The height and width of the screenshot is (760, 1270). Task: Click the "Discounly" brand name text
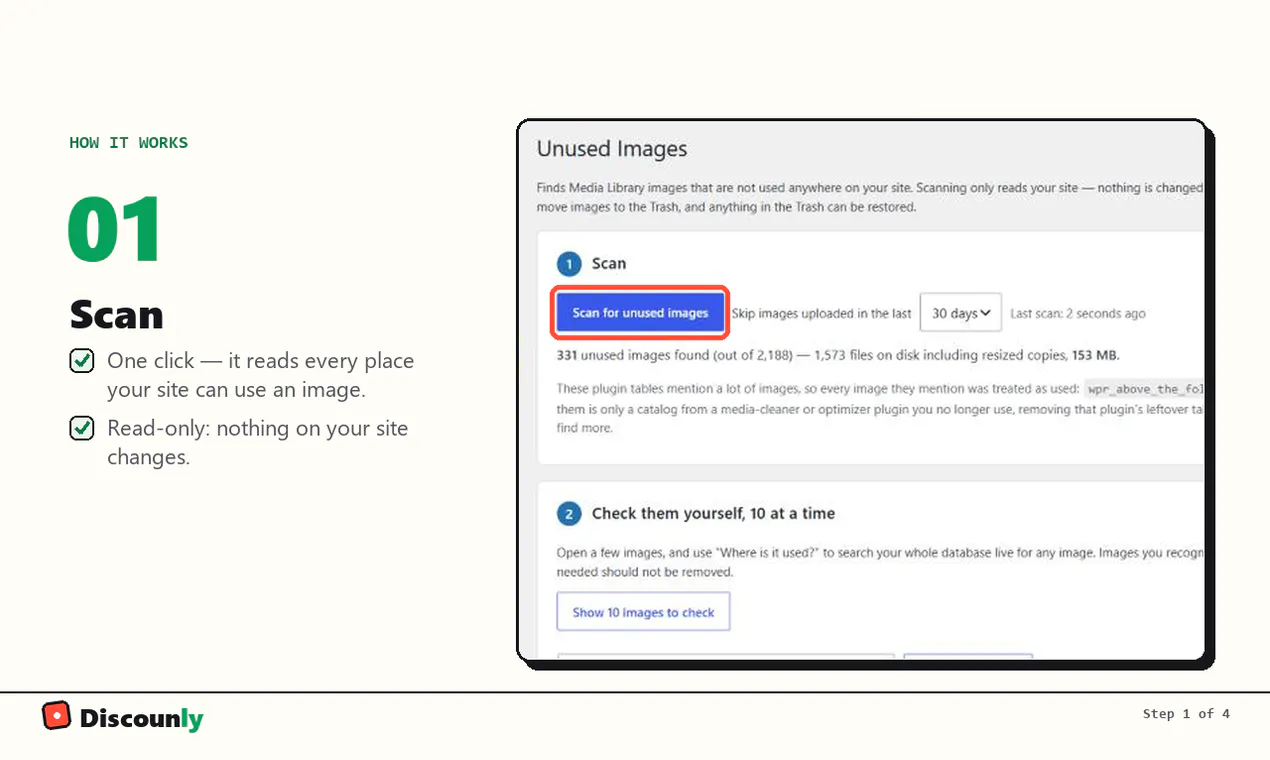[x=141, y=718]
